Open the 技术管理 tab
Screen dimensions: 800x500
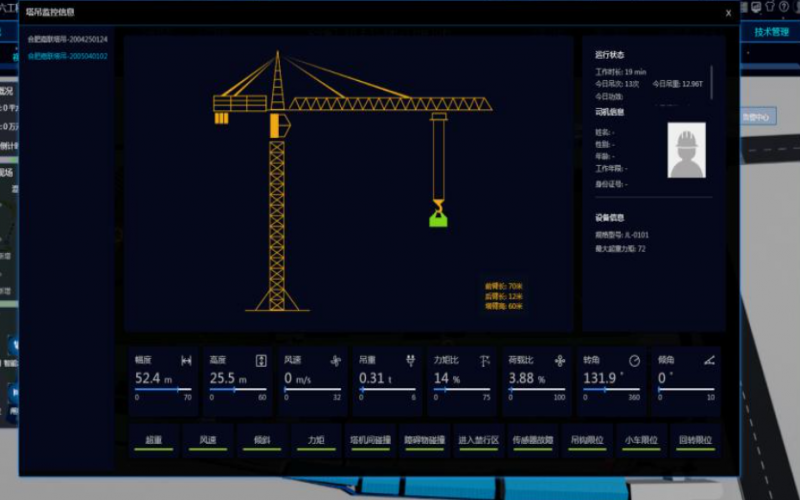click(x=769, y=31)
